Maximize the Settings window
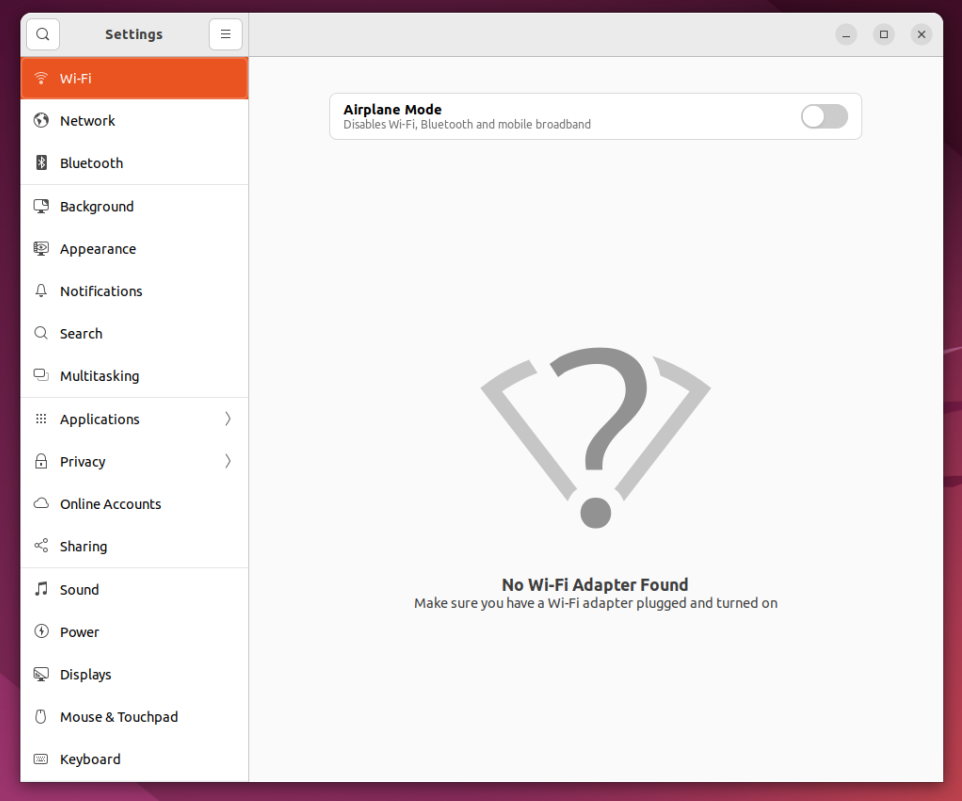 coord(884,34)
